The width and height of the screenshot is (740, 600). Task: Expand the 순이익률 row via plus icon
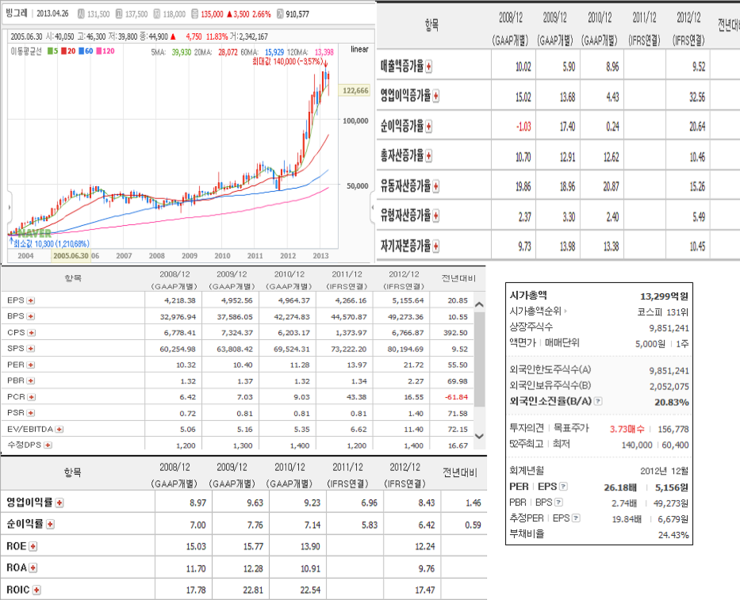[x=50, y=524]
